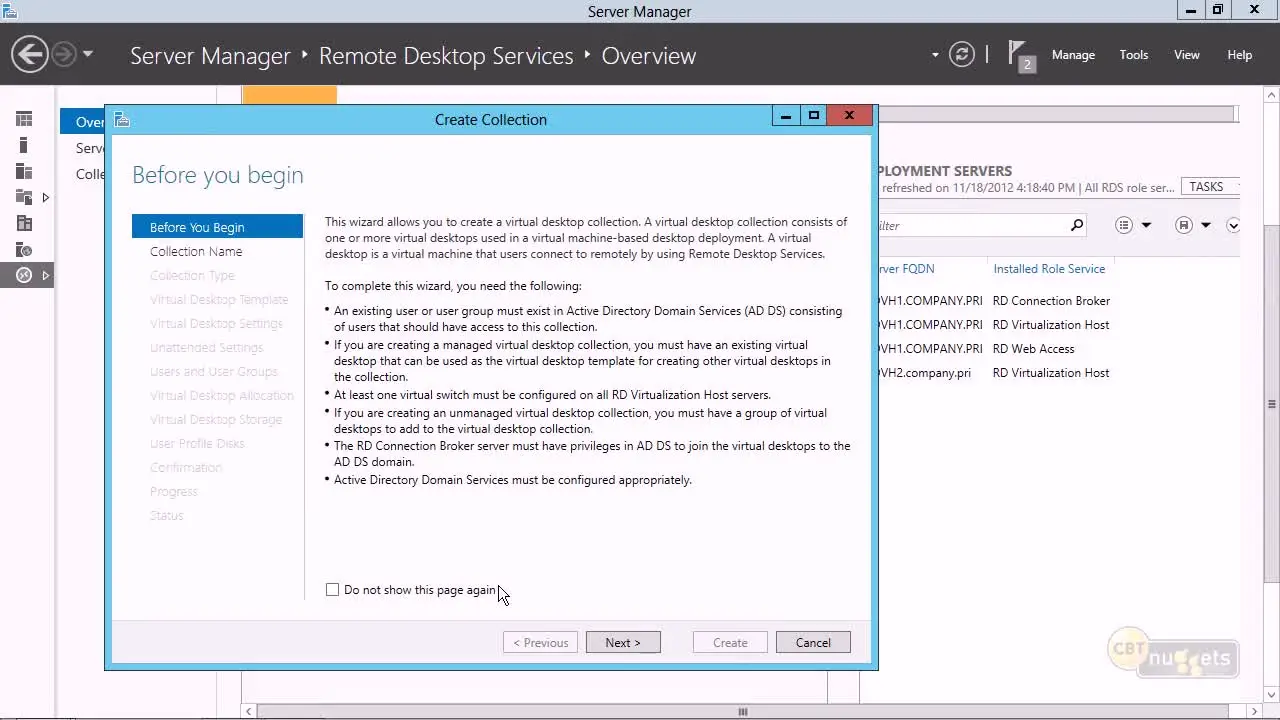Click Overview in the breadcrumb
The height and width of the screenshot is (720, 1280).
pyautogui.click(x=649, y=56)
